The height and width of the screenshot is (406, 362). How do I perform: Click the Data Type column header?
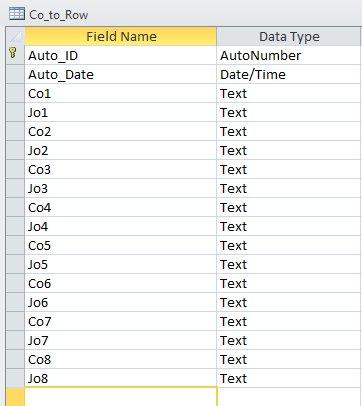pos(289,36)
